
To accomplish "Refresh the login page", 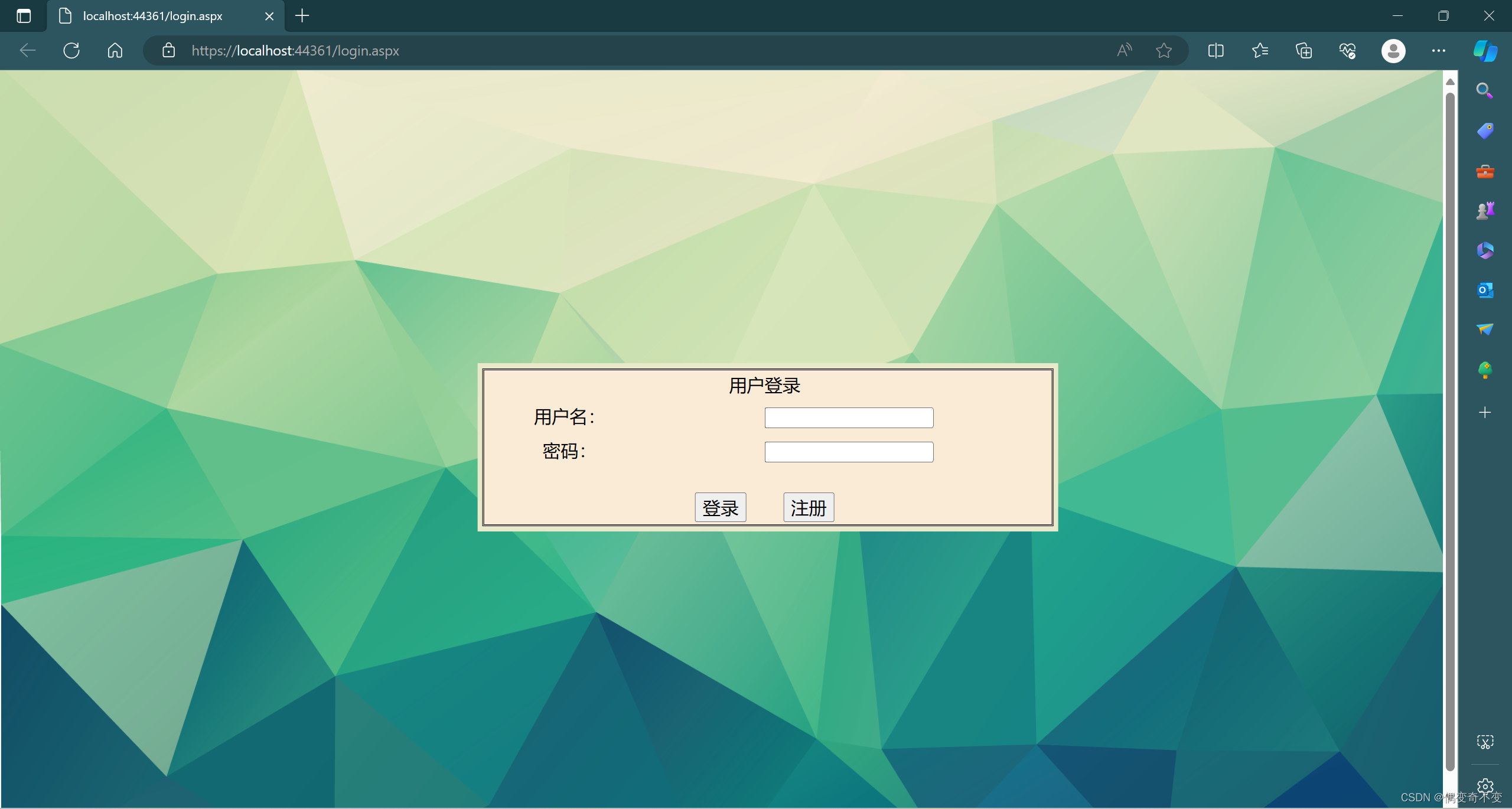I will (x=71, y=50).
